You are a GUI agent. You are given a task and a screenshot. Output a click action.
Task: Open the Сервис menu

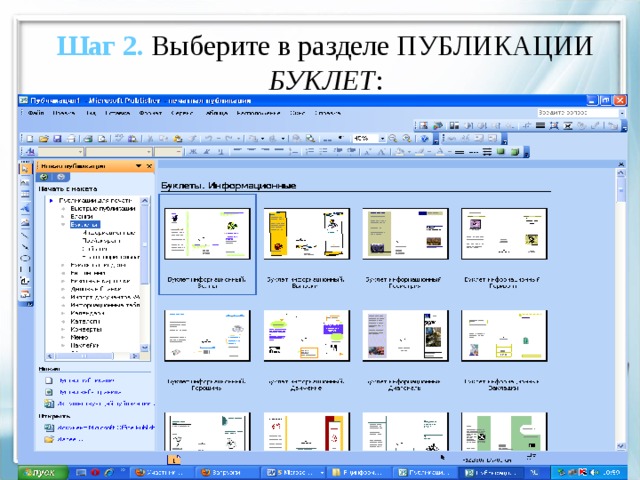(182, 113)
